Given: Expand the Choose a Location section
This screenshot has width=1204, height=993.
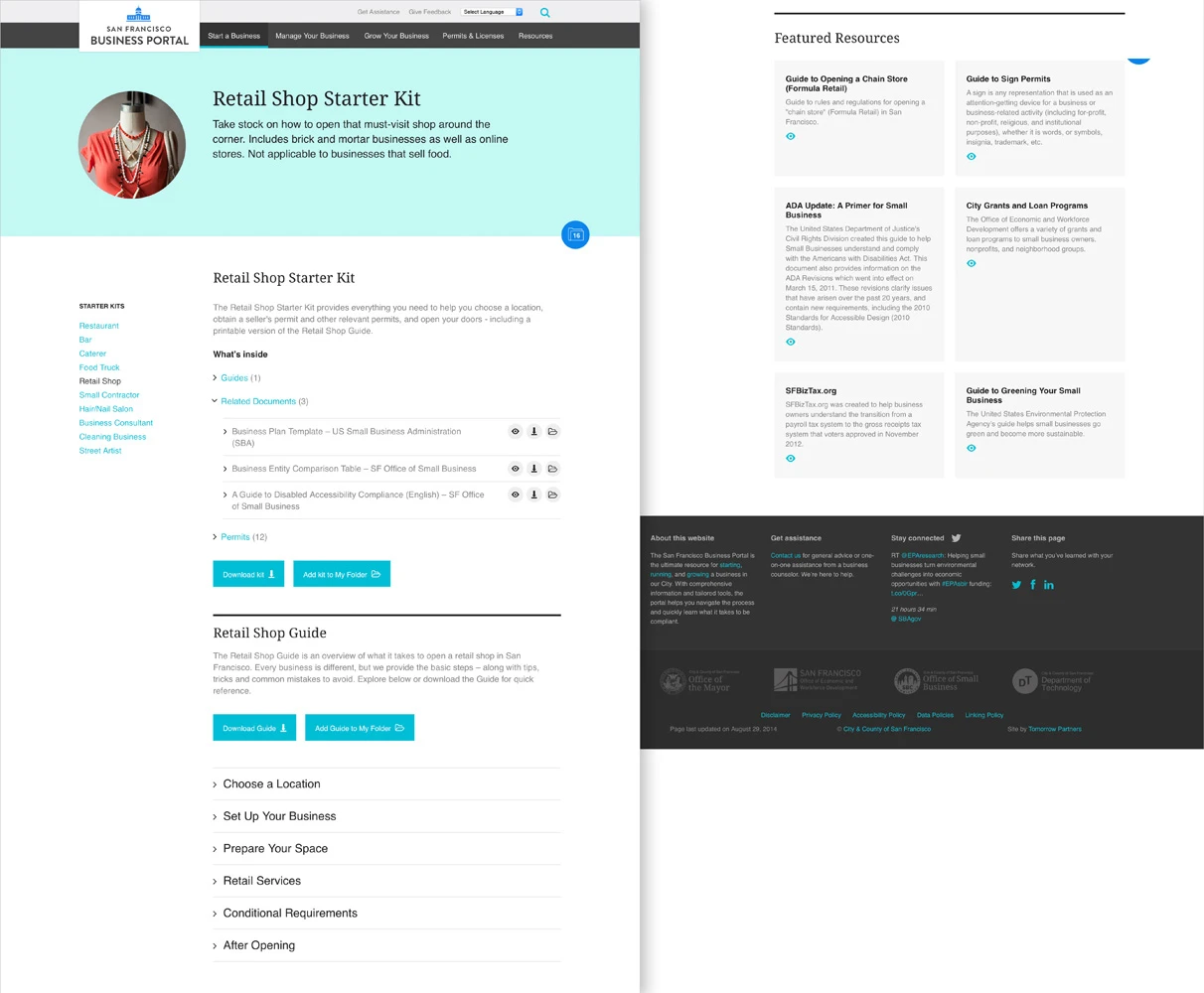Looking at the screenshot, I should point(271,784).
